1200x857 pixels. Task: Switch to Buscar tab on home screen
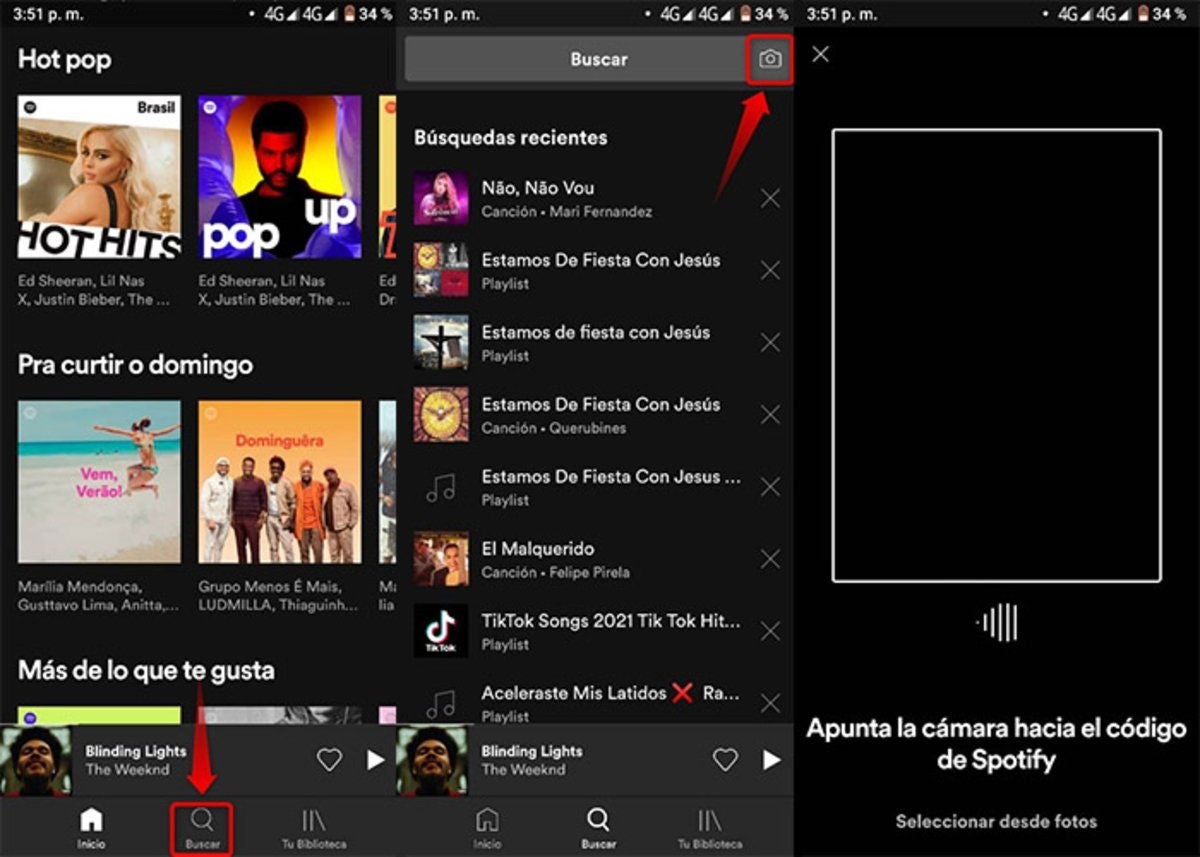pyautogui.click(x=201, y=829)
